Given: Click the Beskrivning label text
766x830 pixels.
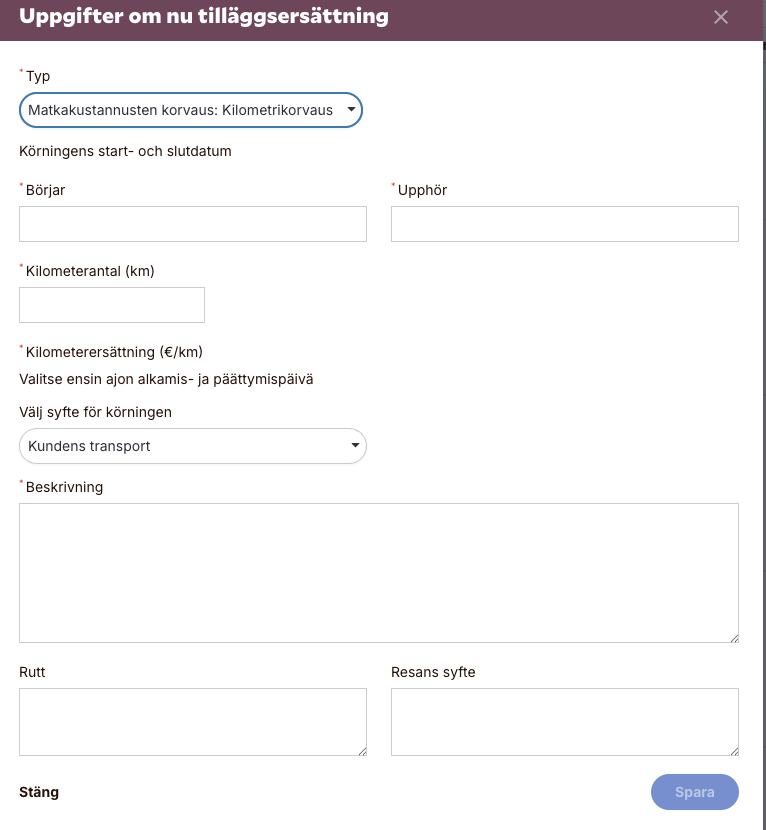Looking at the screenshot, I should [x=65, y=487].
